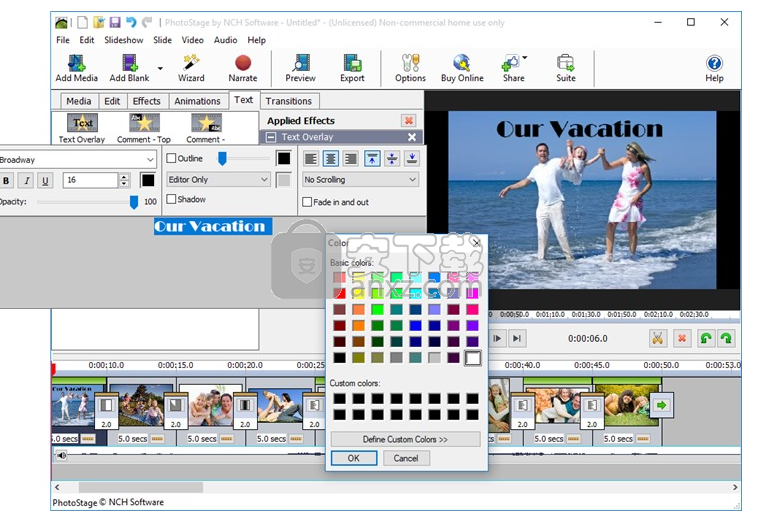
Task: Click the split clip scissors icon
Action: coord(657,338)
